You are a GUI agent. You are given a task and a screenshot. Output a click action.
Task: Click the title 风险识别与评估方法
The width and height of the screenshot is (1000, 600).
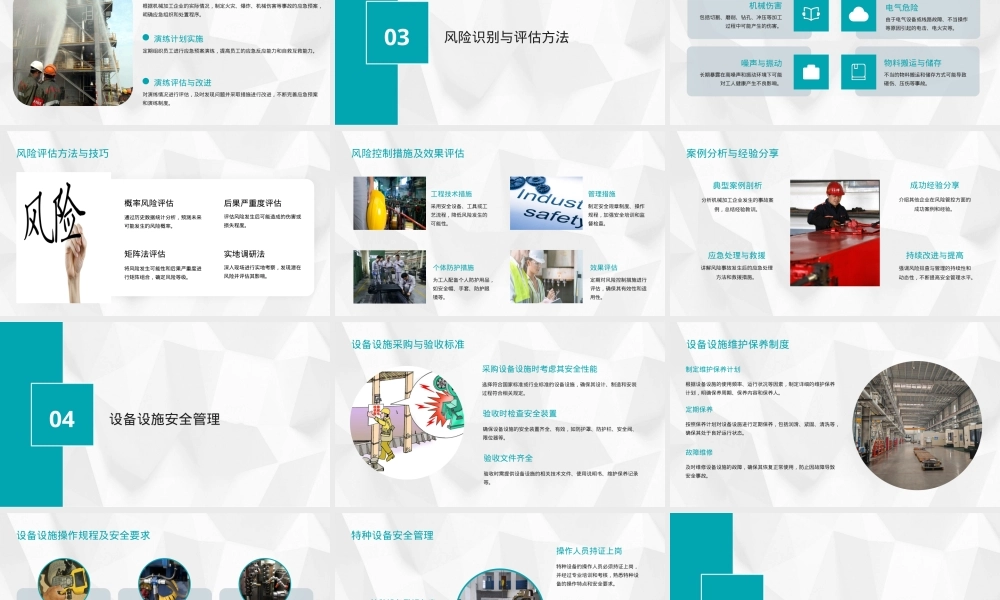[x=506, y=38]
